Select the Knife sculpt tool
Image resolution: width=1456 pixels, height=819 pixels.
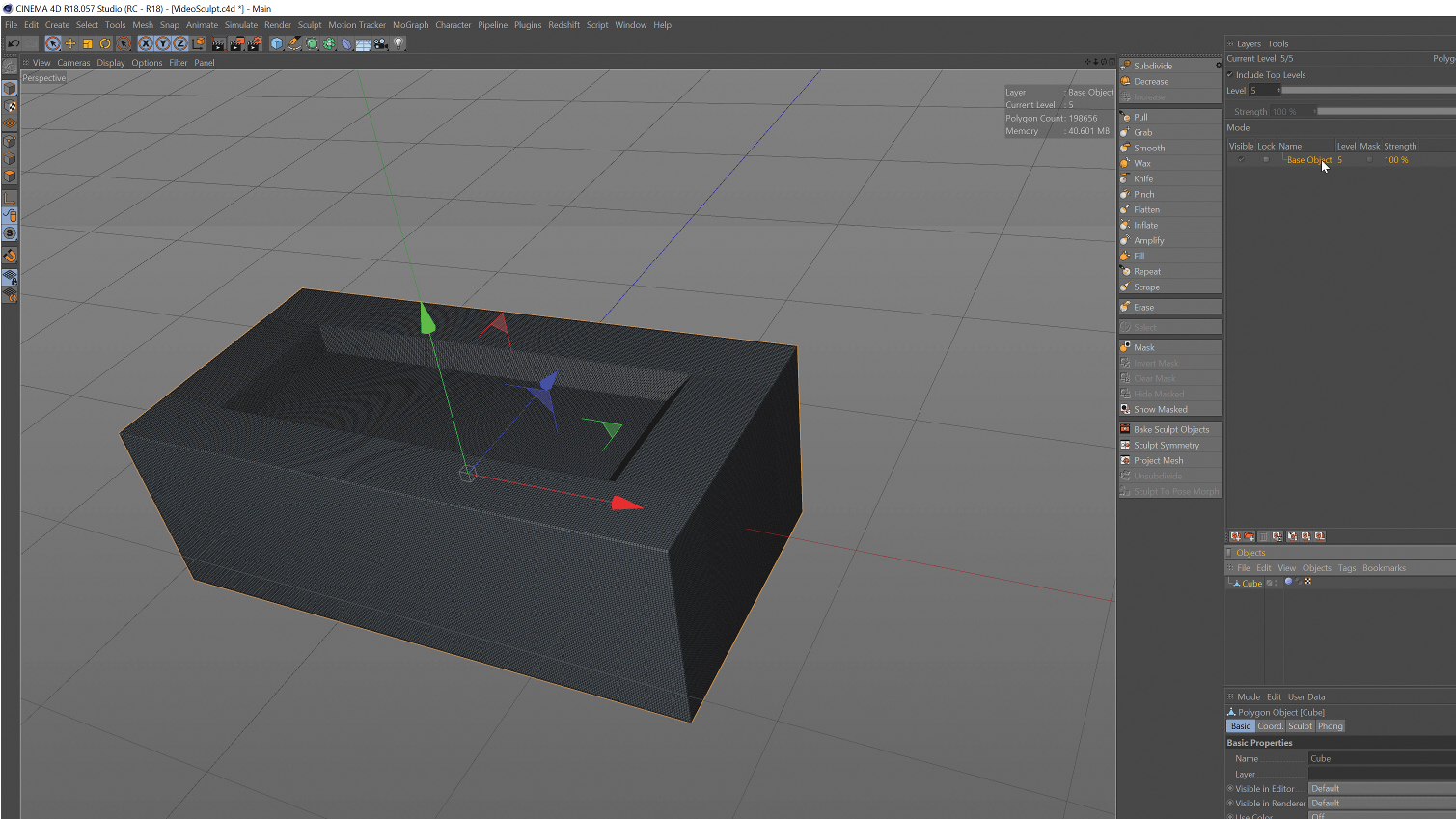tap(1142, 177)
